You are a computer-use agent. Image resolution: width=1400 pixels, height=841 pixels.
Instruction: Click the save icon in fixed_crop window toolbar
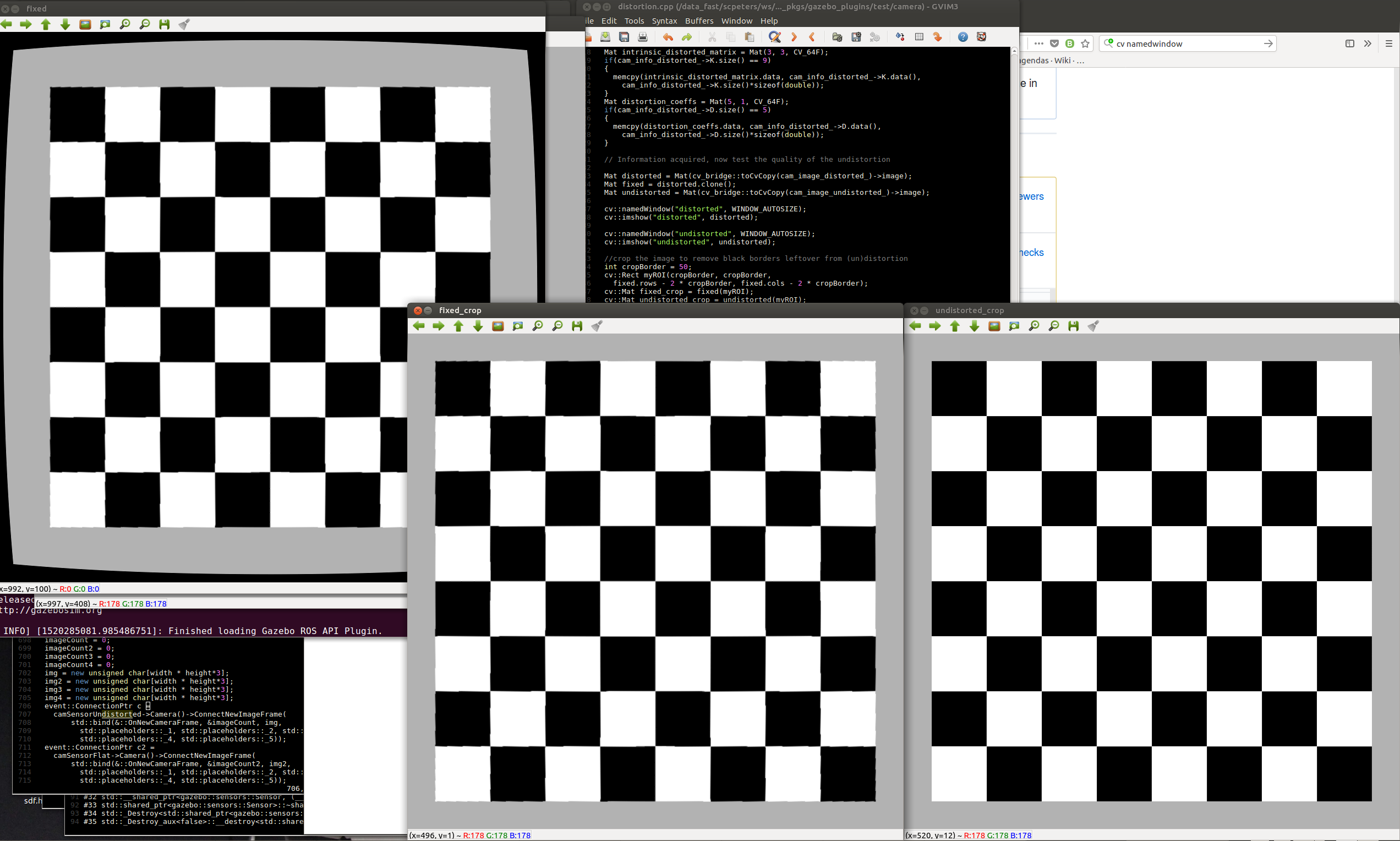coord(577,326)
